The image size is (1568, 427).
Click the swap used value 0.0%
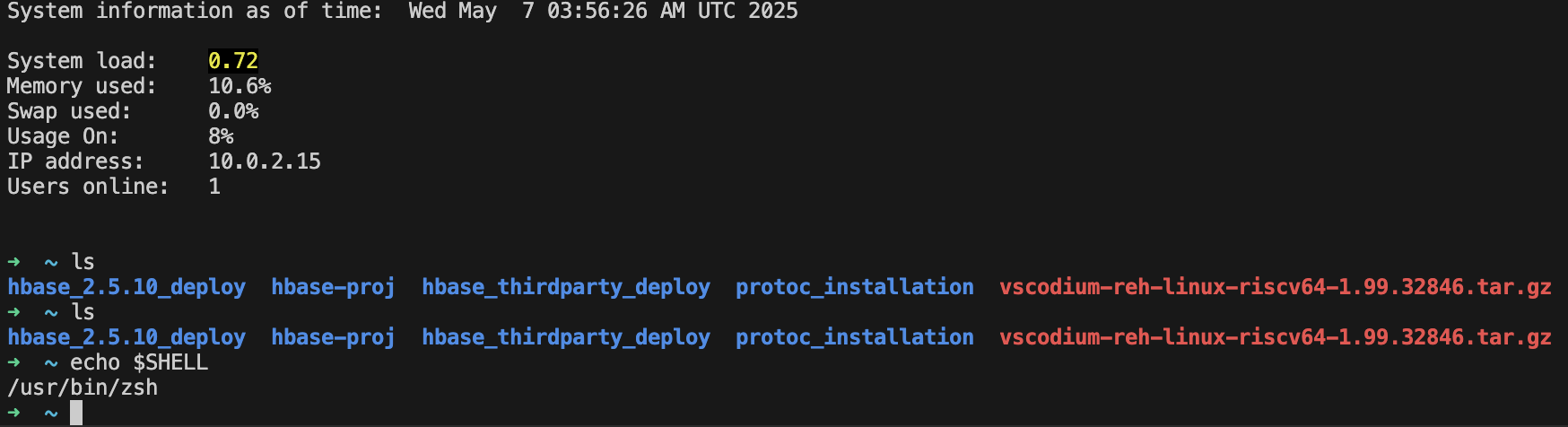pos(233,111)
